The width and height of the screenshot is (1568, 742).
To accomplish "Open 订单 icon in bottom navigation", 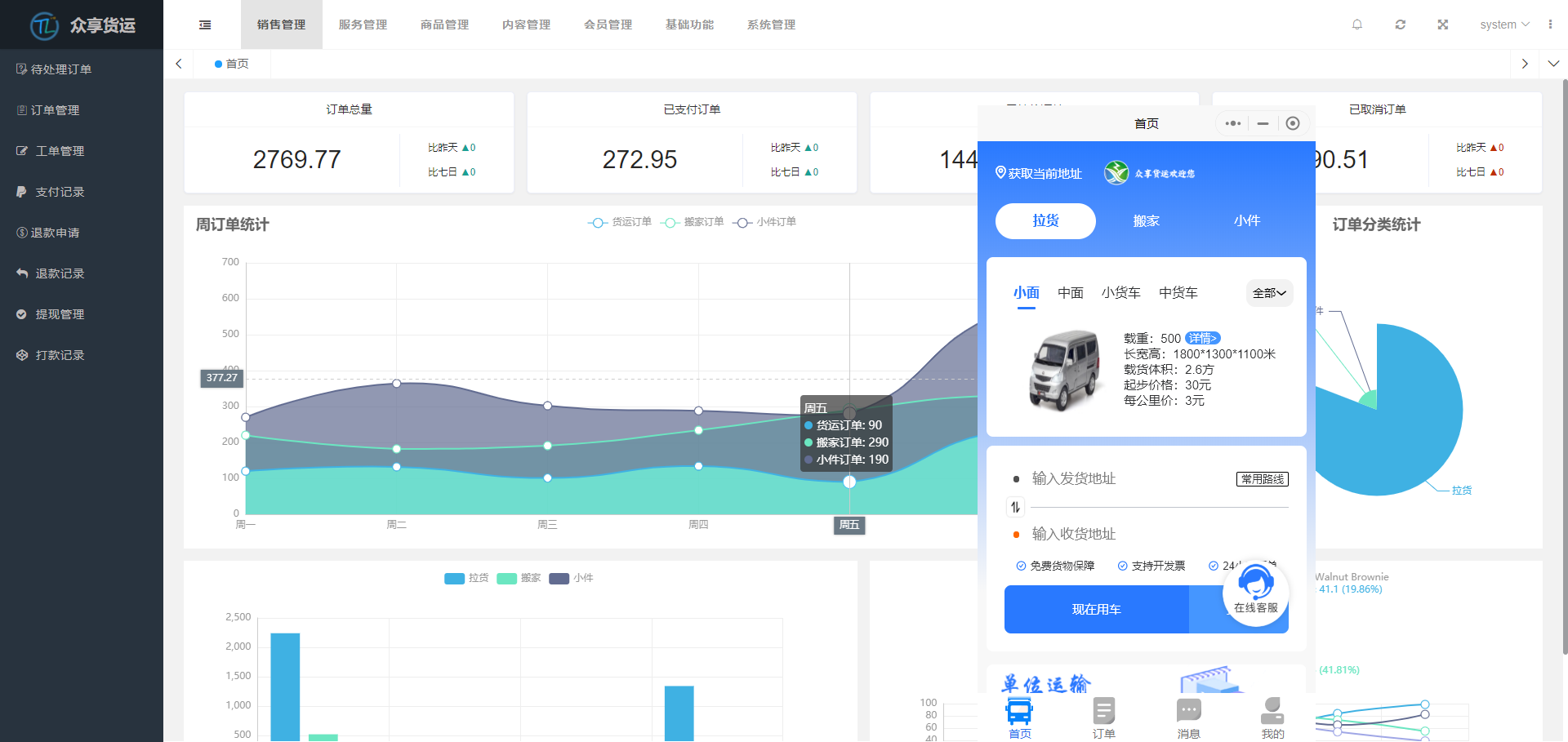I will click(x=1103, y=717).
